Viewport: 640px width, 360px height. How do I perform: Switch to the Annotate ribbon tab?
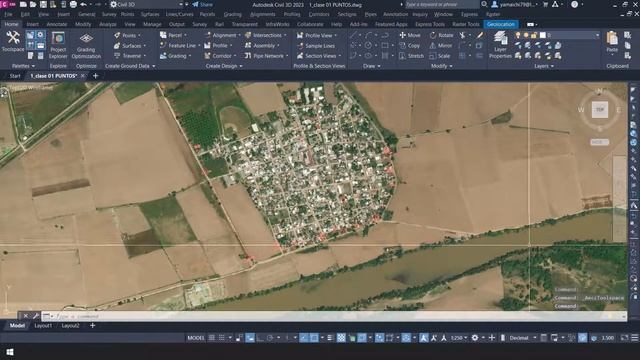pyautogui.click(x=57, y=24)
